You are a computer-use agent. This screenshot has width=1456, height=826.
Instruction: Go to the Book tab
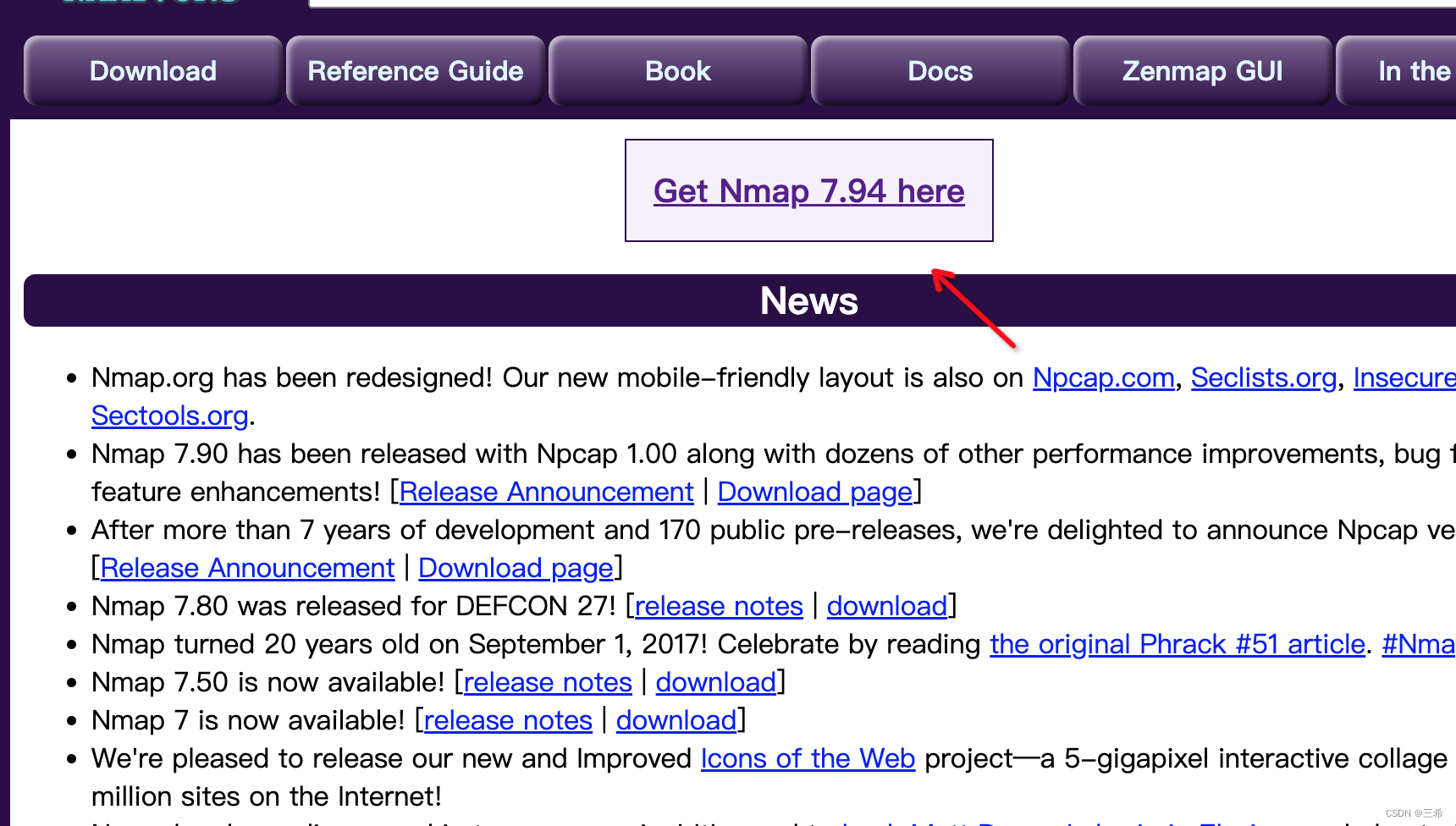pyautogui.click(x=678, y=71)
